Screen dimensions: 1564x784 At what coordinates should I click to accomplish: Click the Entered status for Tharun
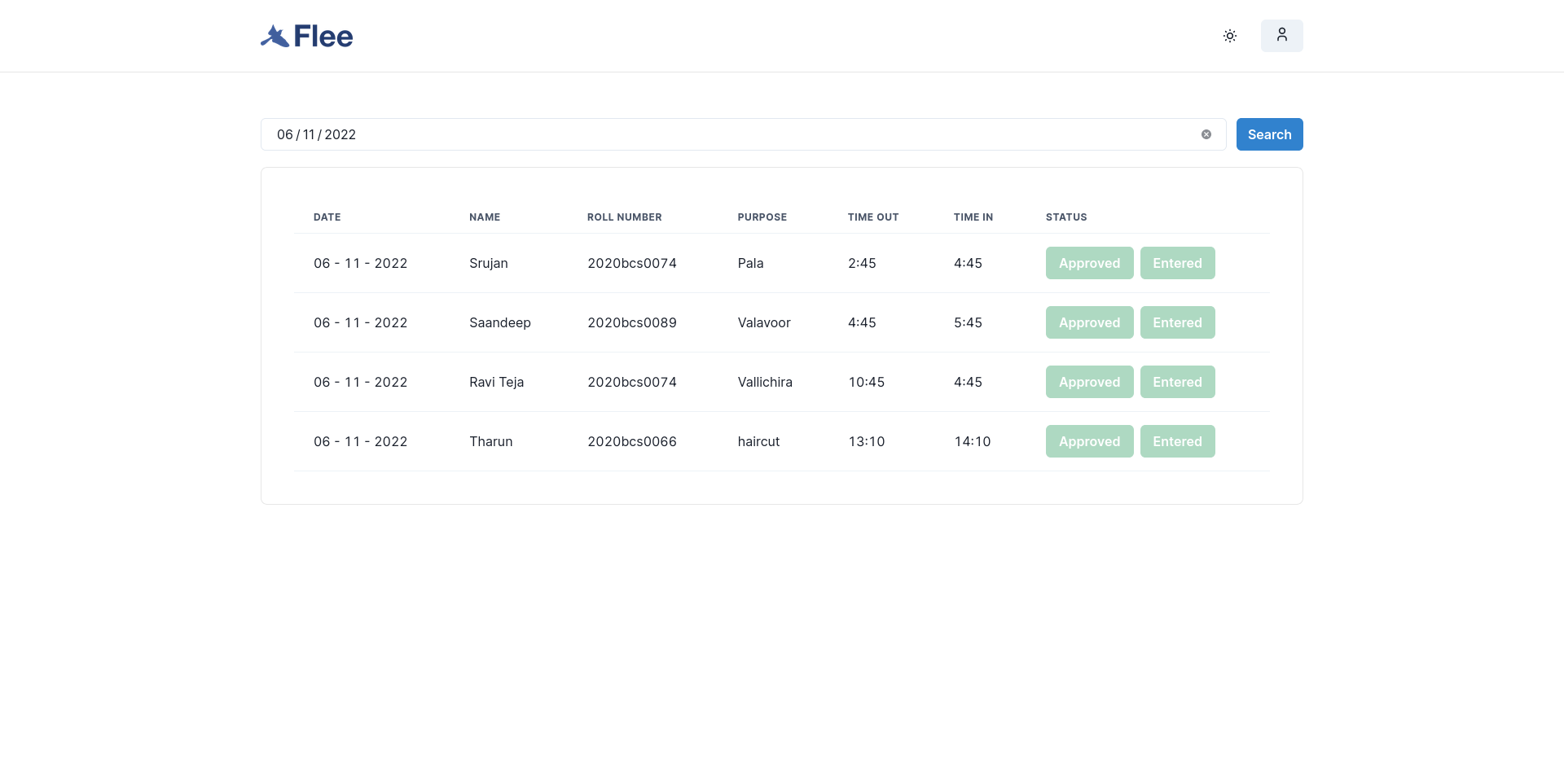tap(1178, 441)
